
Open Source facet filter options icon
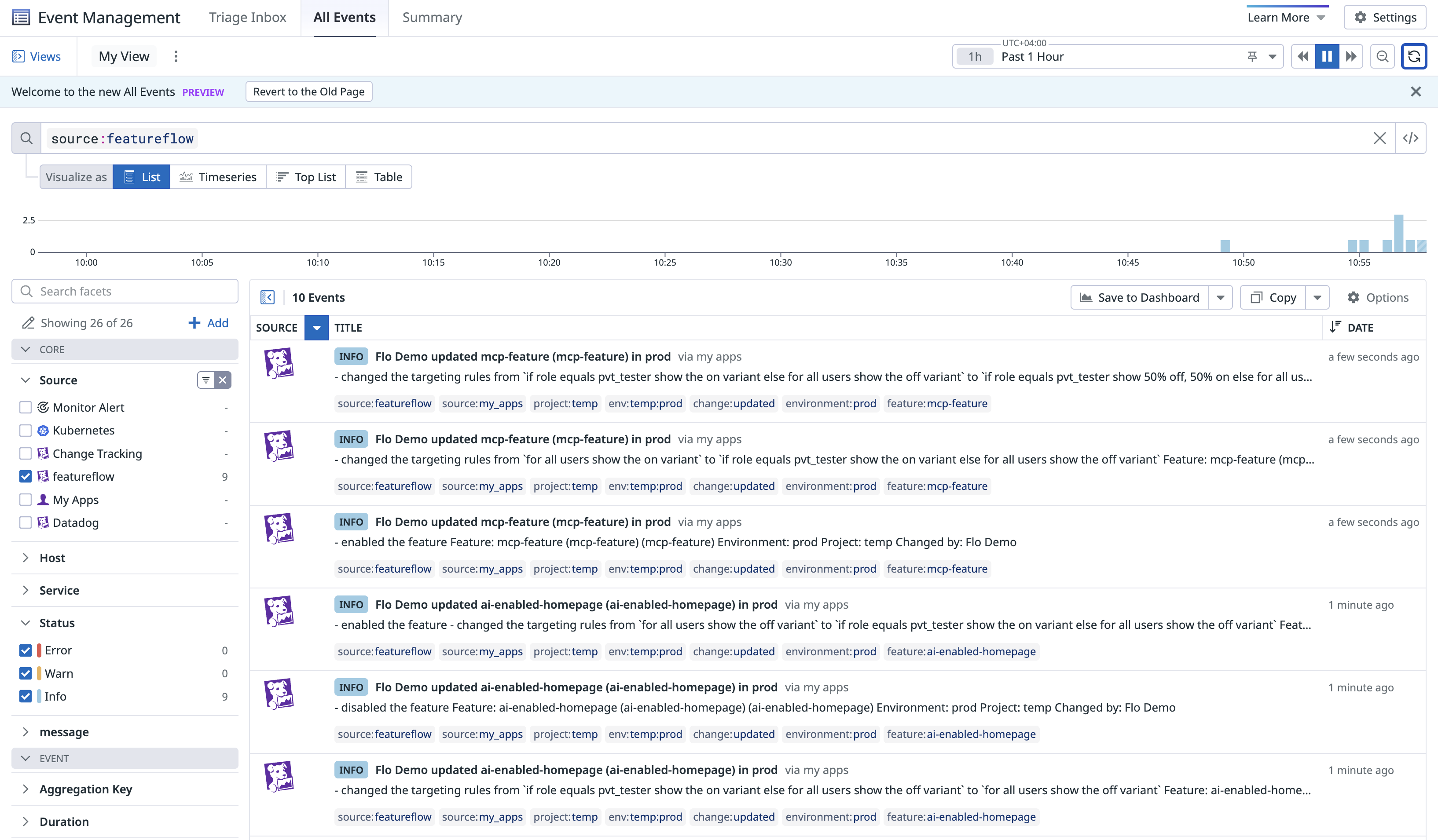(206, 380)
